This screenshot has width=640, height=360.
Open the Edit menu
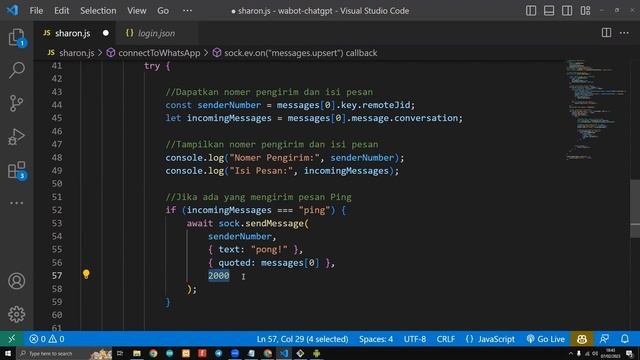pos(62,11)
